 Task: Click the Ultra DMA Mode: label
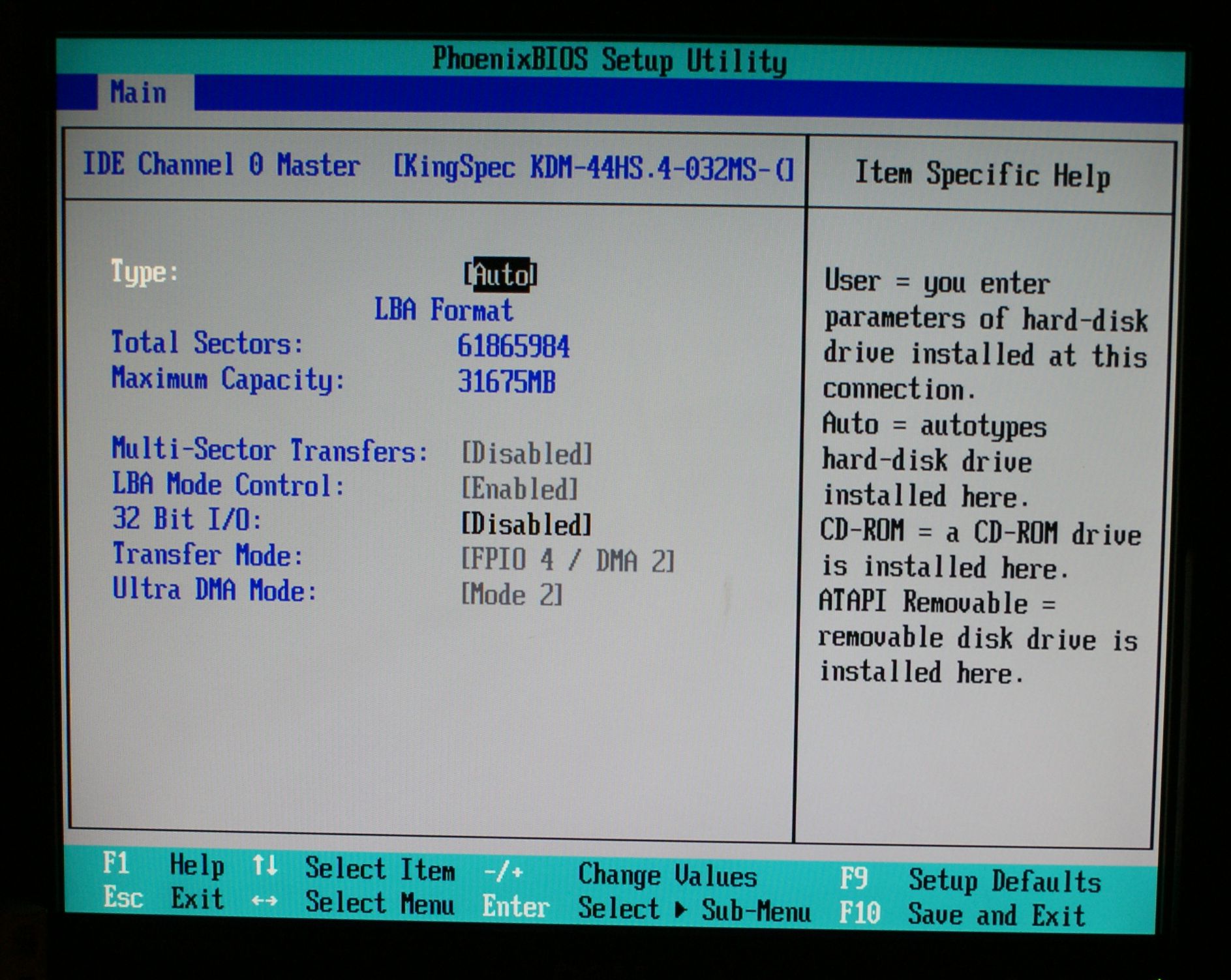[215, 590]
